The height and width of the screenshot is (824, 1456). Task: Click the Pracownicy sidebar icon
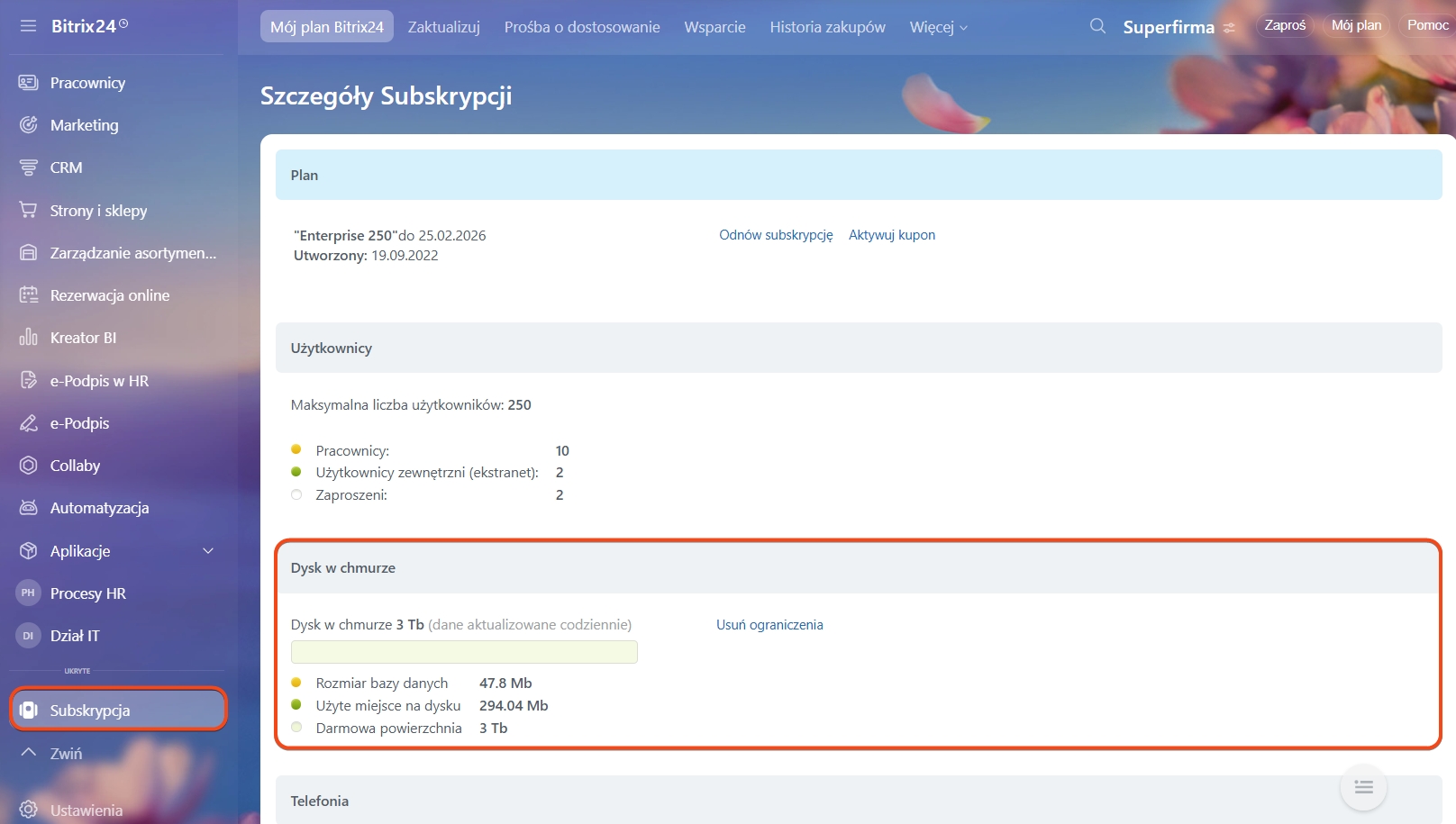point(29,83)
